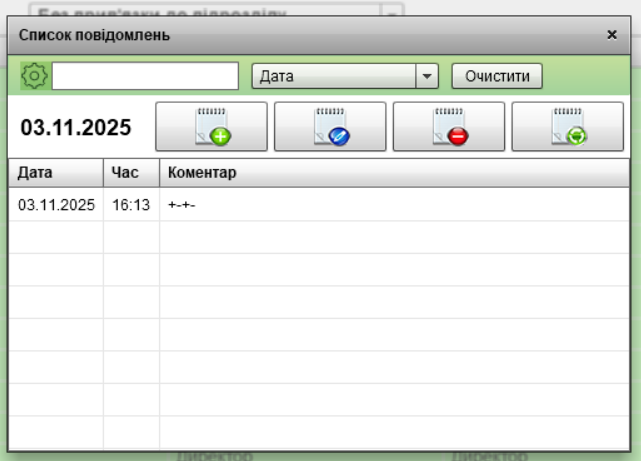The height and width of the screenshot is (461, 641).
Task: Click the green gear settings icon
Action: click(34, 76)
